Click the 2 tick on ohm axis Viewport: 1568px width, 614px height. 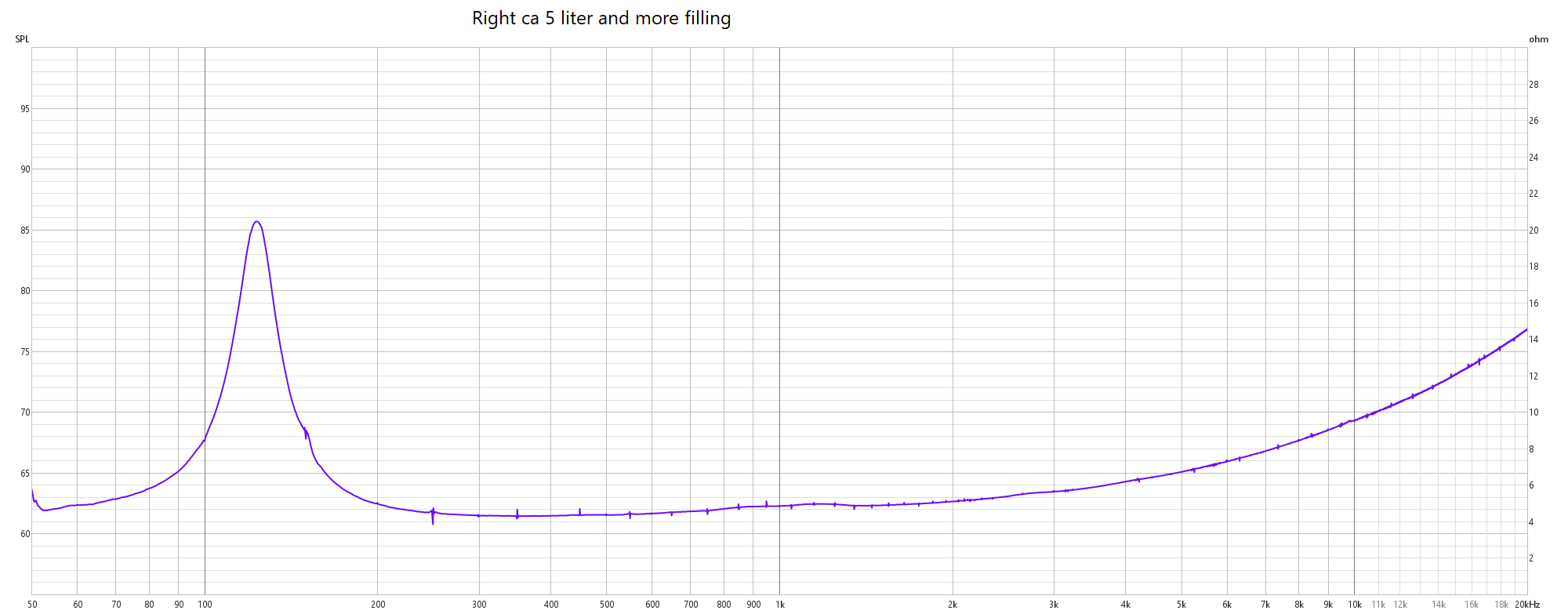pyautogui.click(x=1531, y=558)
